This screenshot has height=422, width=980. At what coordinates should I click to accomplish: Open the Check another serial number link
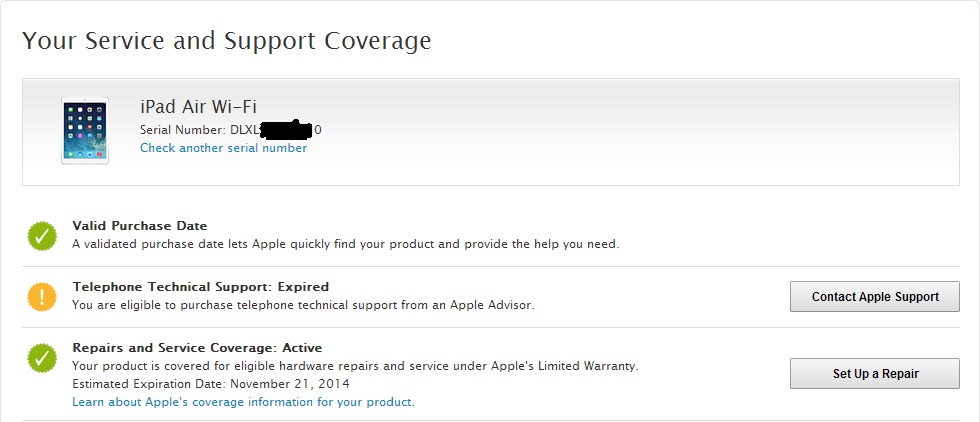(223, 148)
